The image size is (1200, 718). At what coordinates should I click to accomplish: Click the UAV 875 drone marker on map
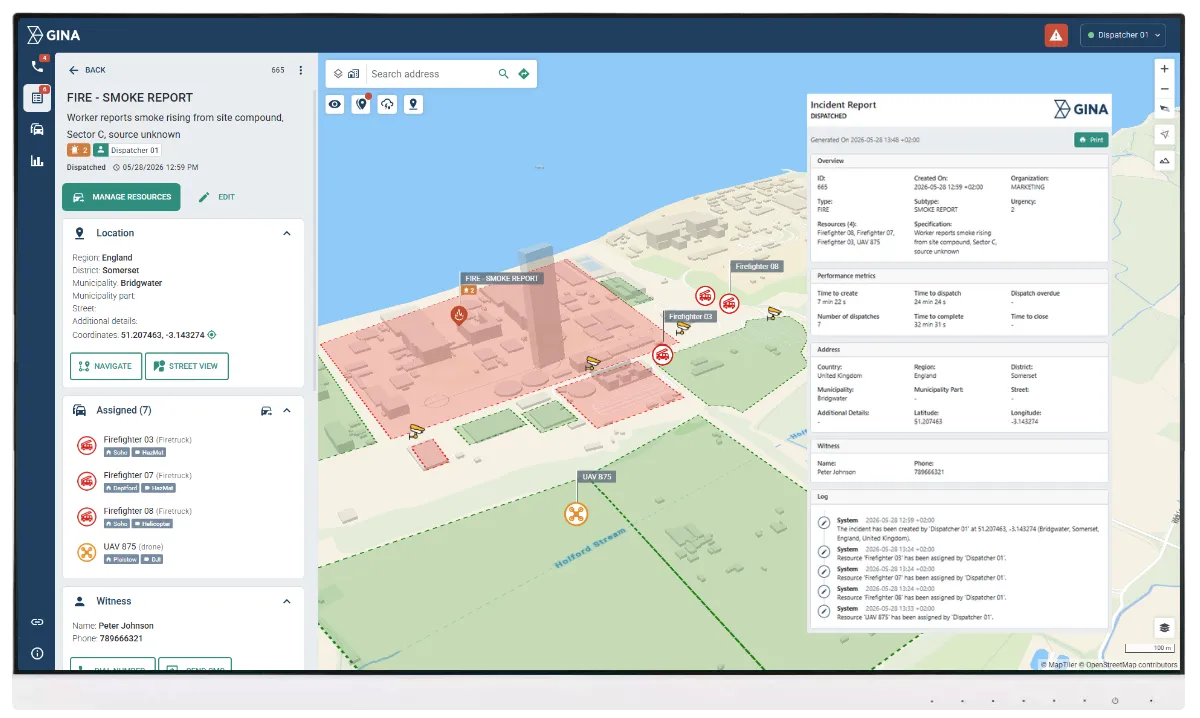(576, 514)
